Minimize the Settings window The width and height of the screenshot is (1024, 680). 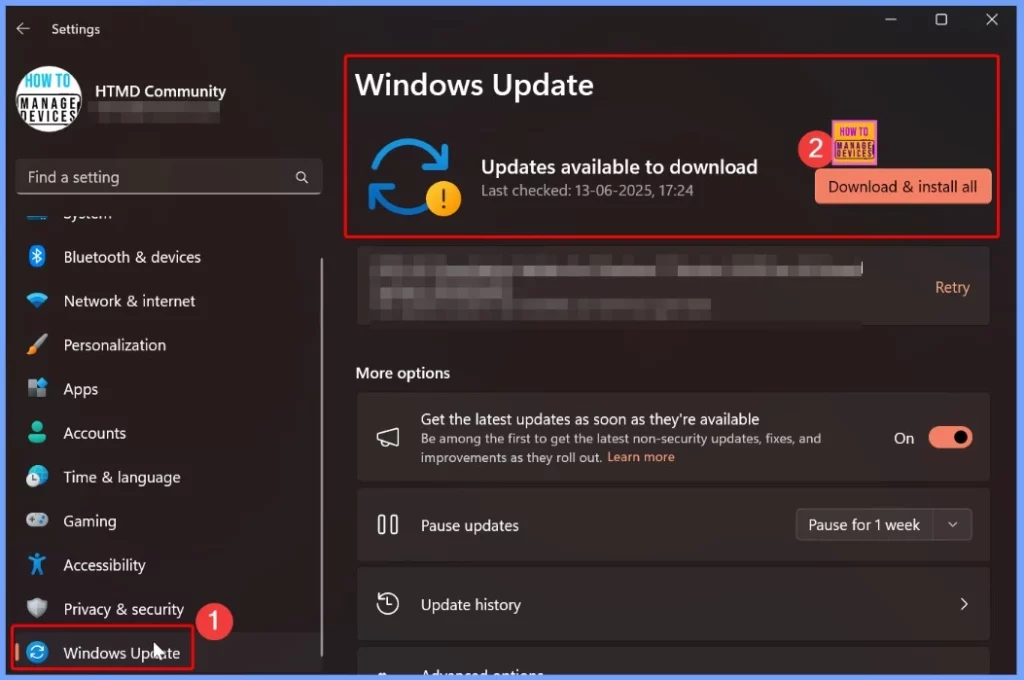[x=891, y=20]
